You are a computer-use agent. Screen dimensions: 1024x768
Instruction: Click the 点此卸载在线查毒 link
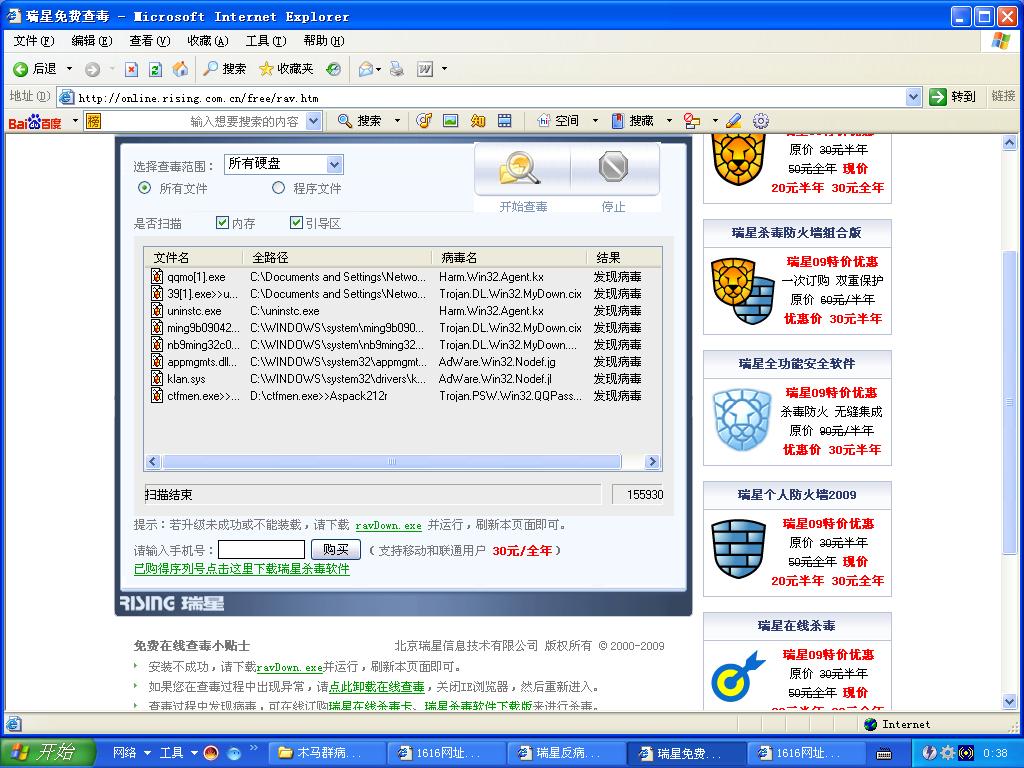pyautogui.click(x=377, y=687)
